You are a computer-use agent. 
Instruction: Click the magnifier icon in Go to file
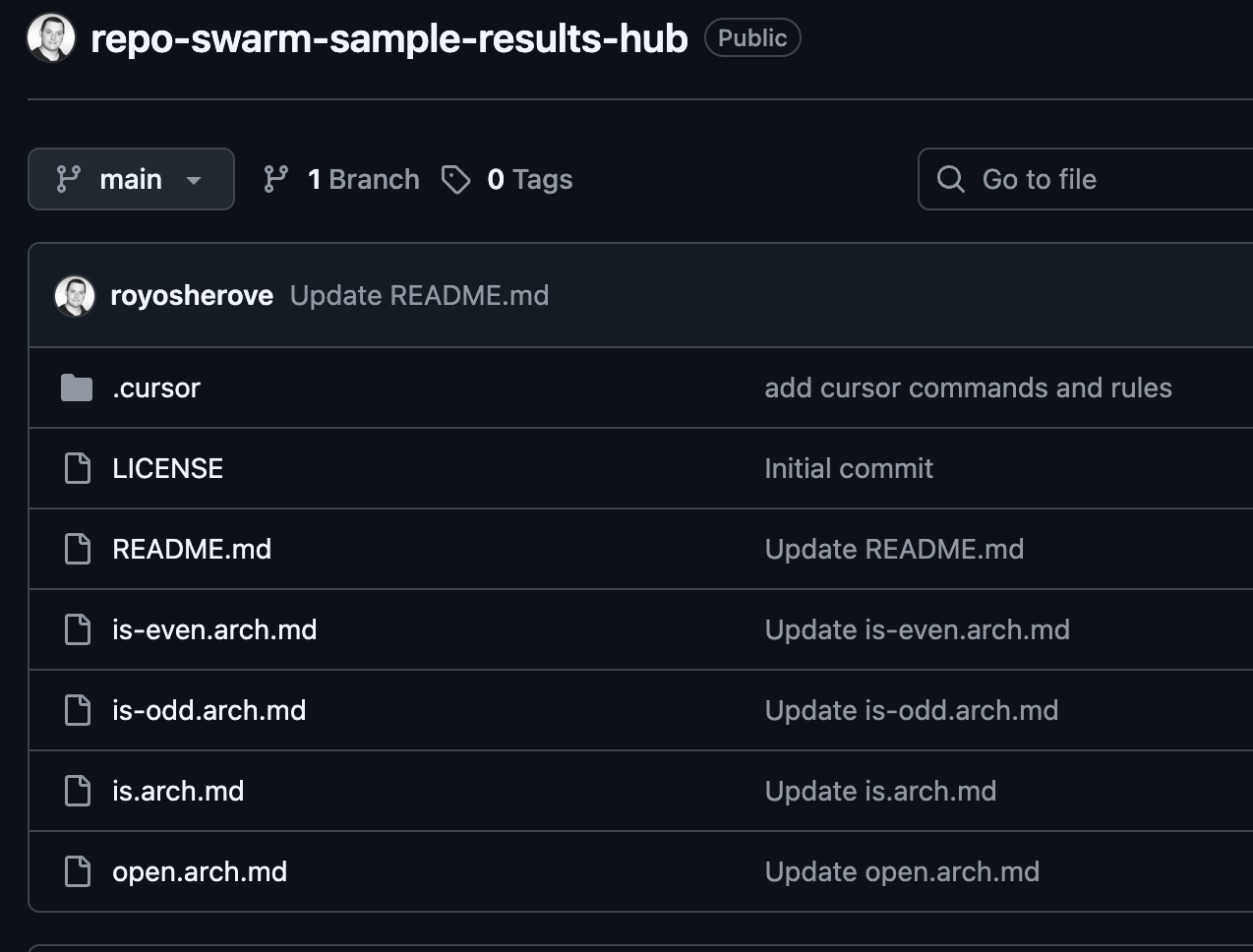point(951,179)
